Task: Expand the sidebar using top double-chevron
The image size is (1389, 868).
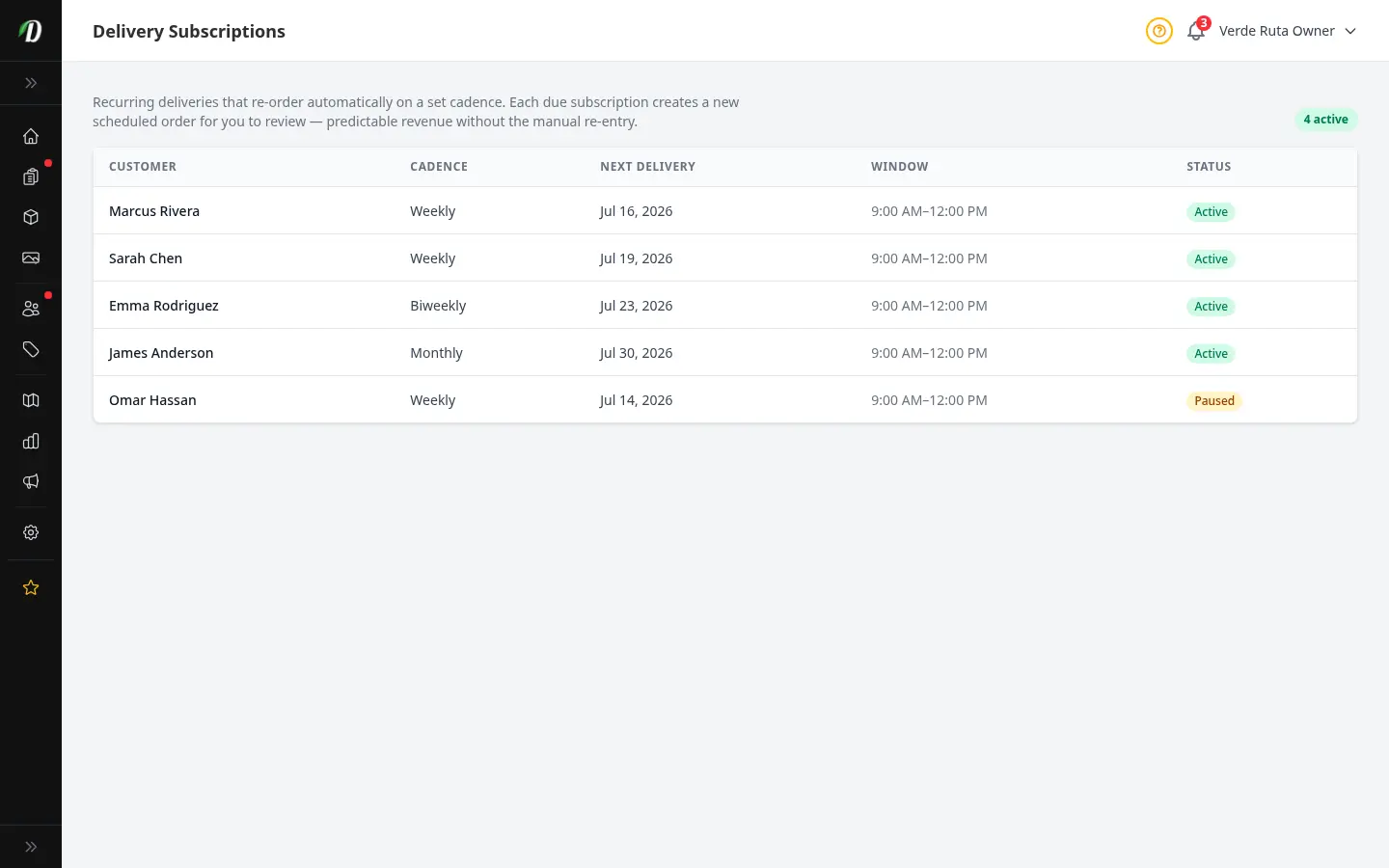Action: tap(31, 83)
